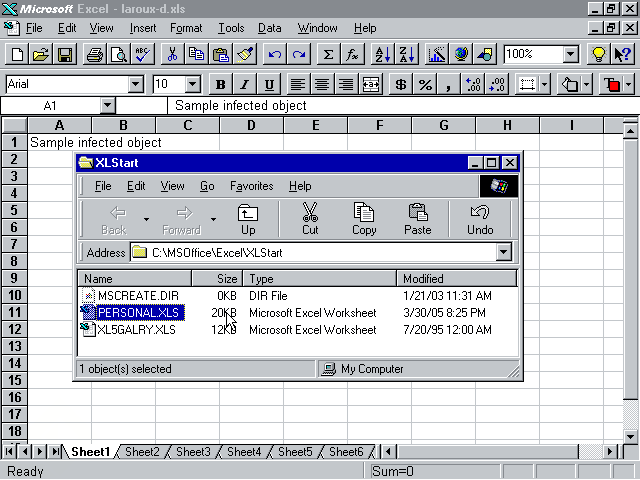Viewport: 640px width, 480px height.
Task: Open Excel's Format menu
Action: [x=186, y=28]
